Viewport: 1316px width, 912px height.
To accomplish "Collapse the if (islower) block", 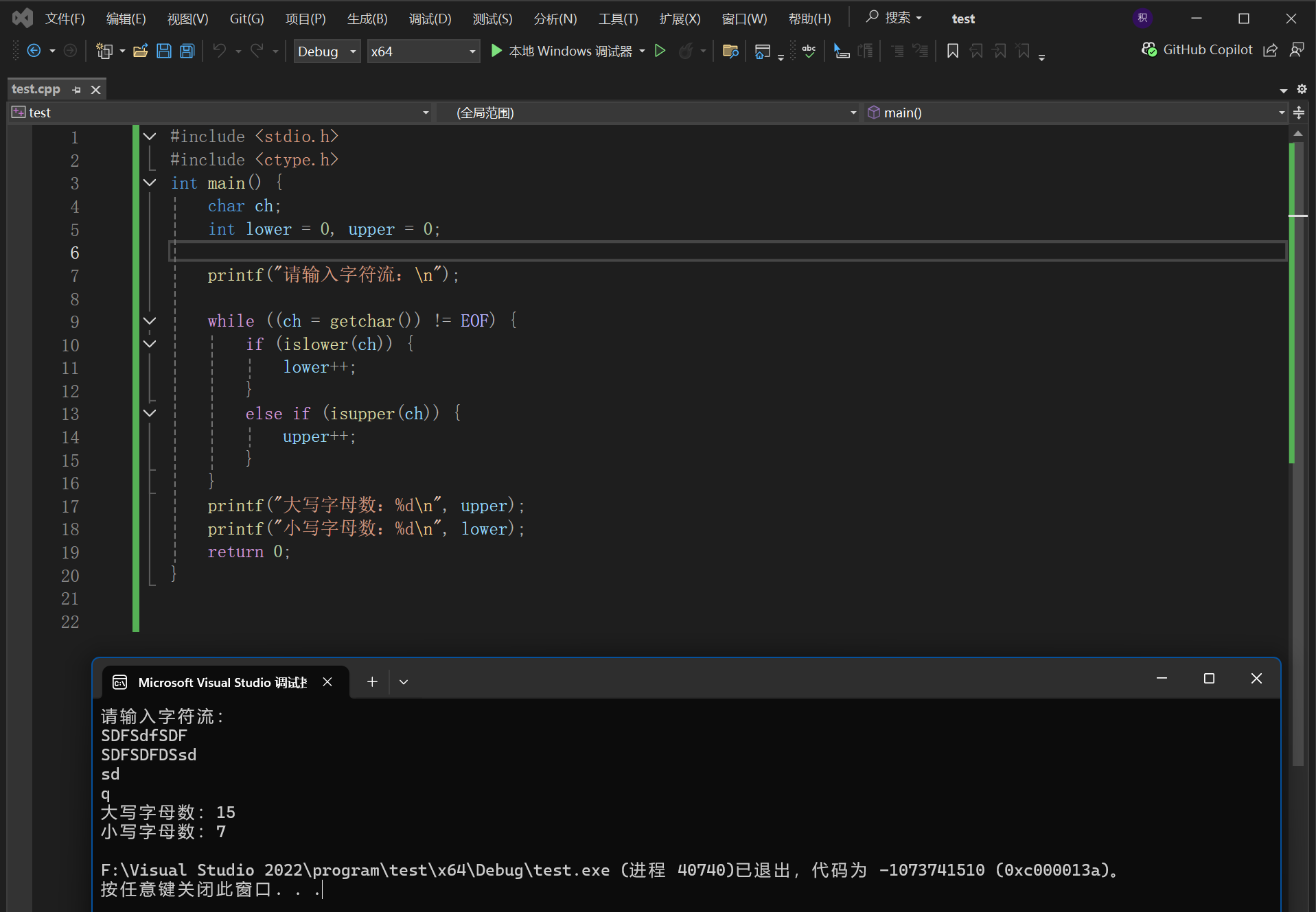I will click(150, 344).
